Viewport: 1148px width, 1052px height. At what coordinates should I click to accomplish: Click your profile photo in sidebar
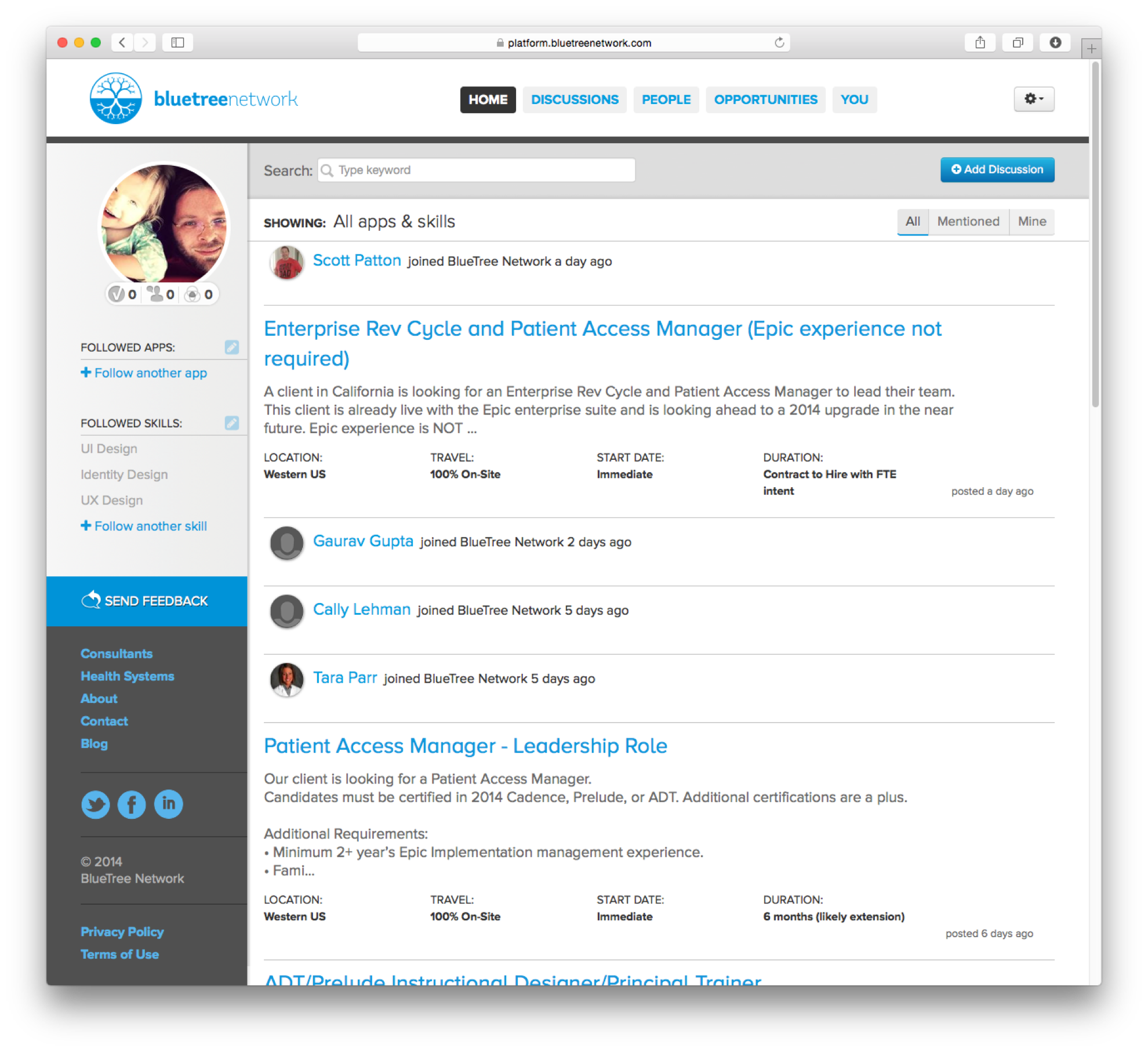click(x=164, y=224)
